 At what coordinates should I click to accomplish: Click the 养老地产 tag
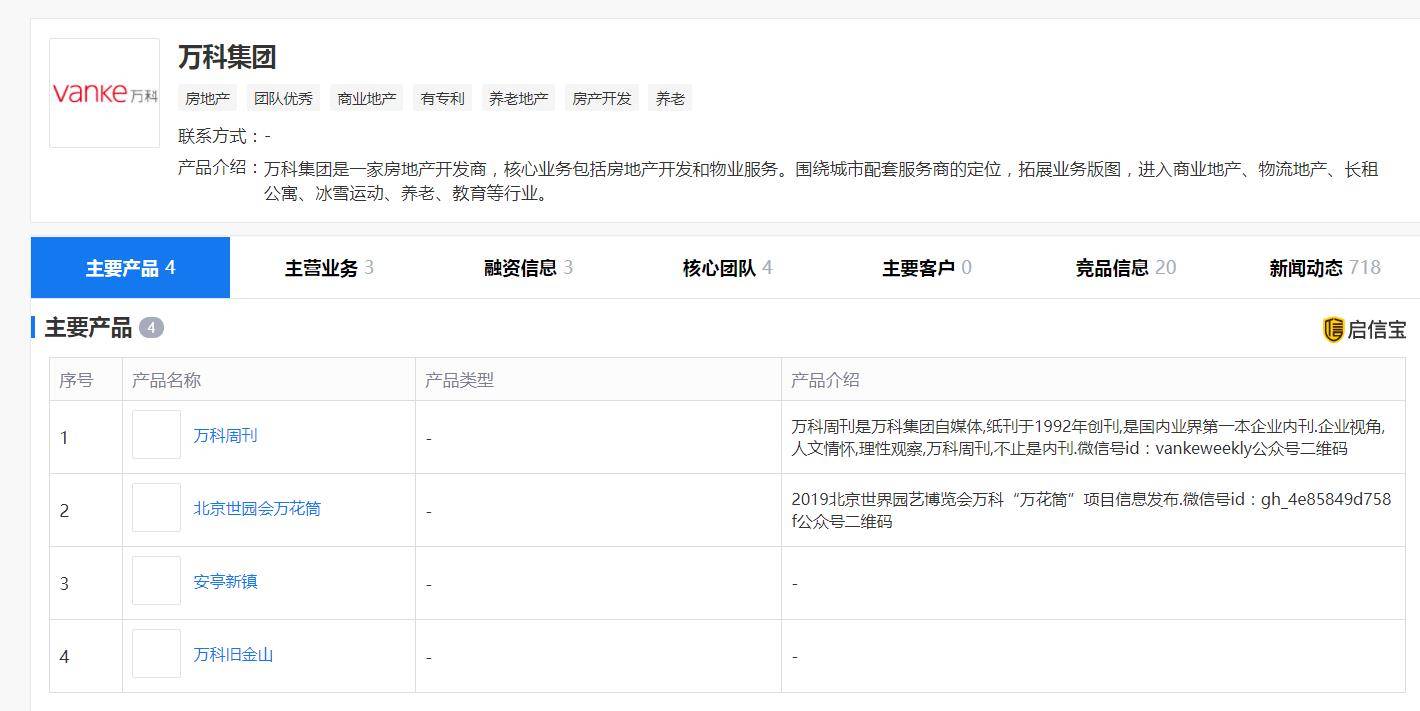tap(518, 98)
